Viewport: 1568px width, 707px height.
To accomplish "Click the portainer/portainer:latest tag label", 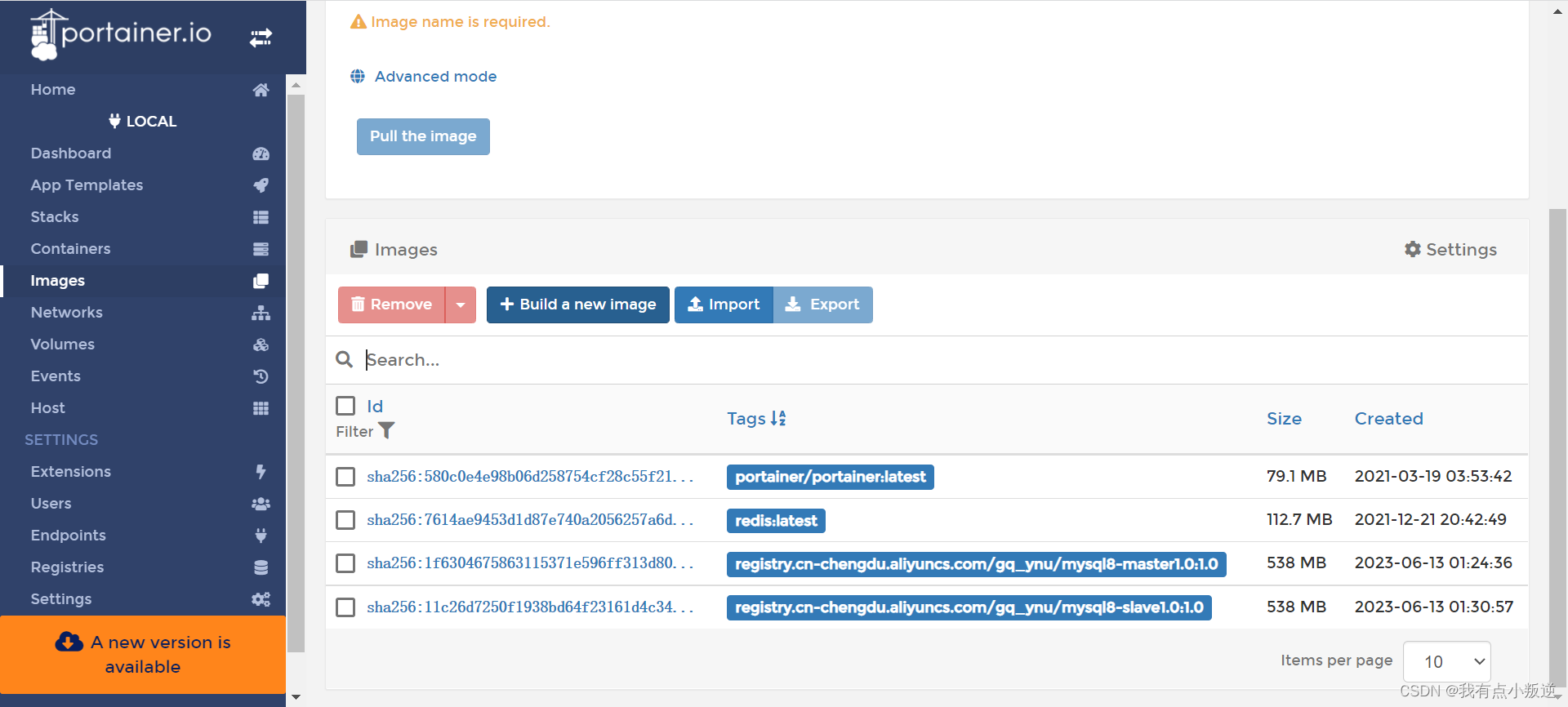I will click(x=831, y=477).
